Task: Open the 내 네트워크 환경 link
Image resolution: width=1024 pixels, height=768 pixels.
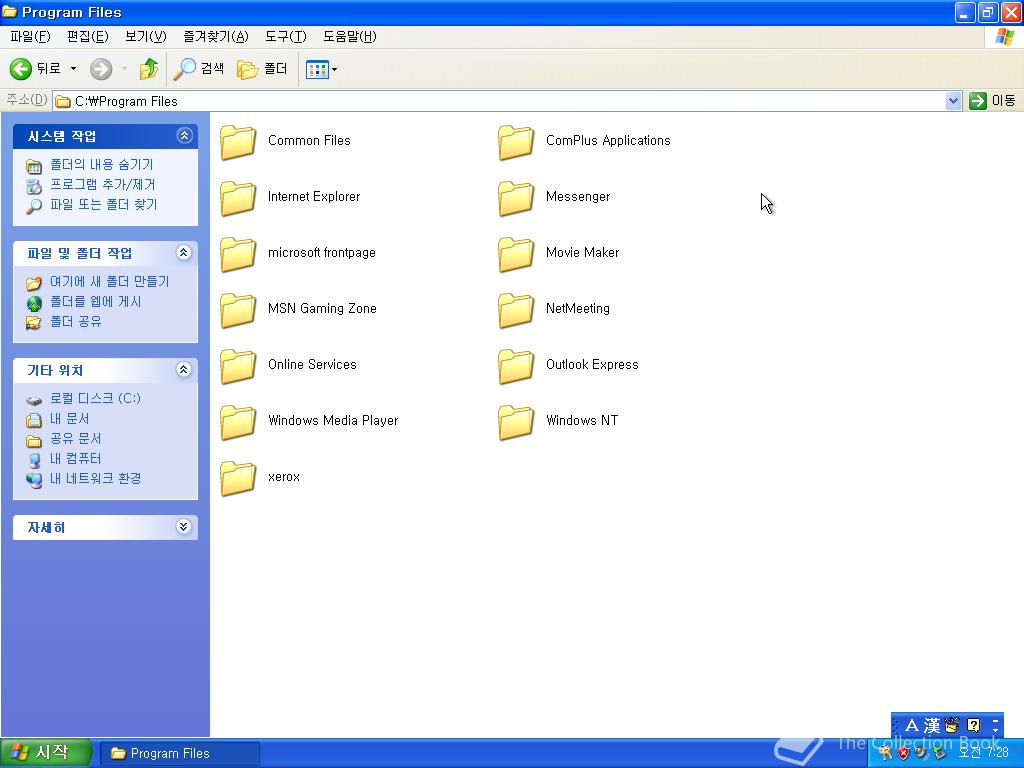Action: 95,478
